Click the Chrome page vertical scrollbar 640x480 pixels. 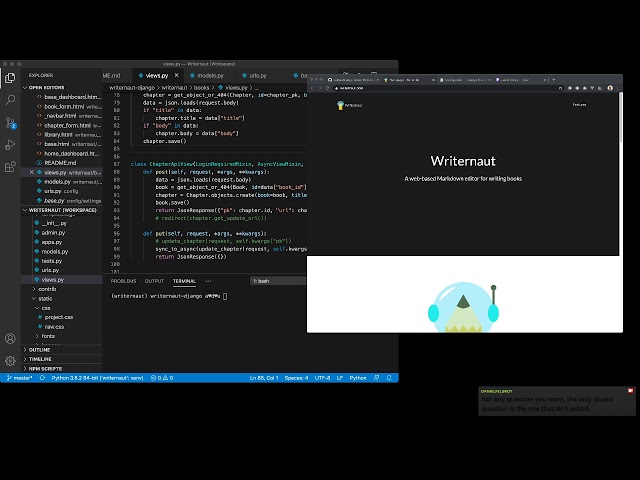pos(621,118)
